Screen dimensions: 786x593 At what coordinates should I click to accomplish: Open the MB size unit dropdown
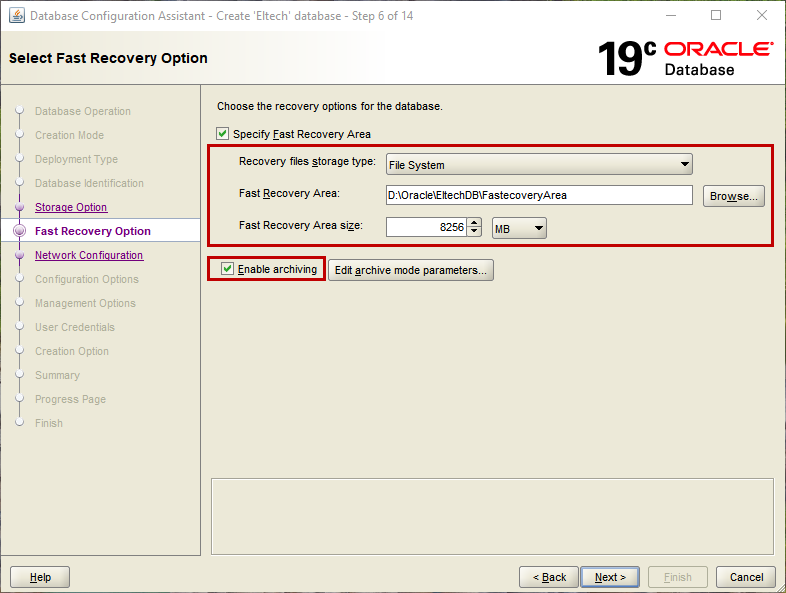pos(519,228)
